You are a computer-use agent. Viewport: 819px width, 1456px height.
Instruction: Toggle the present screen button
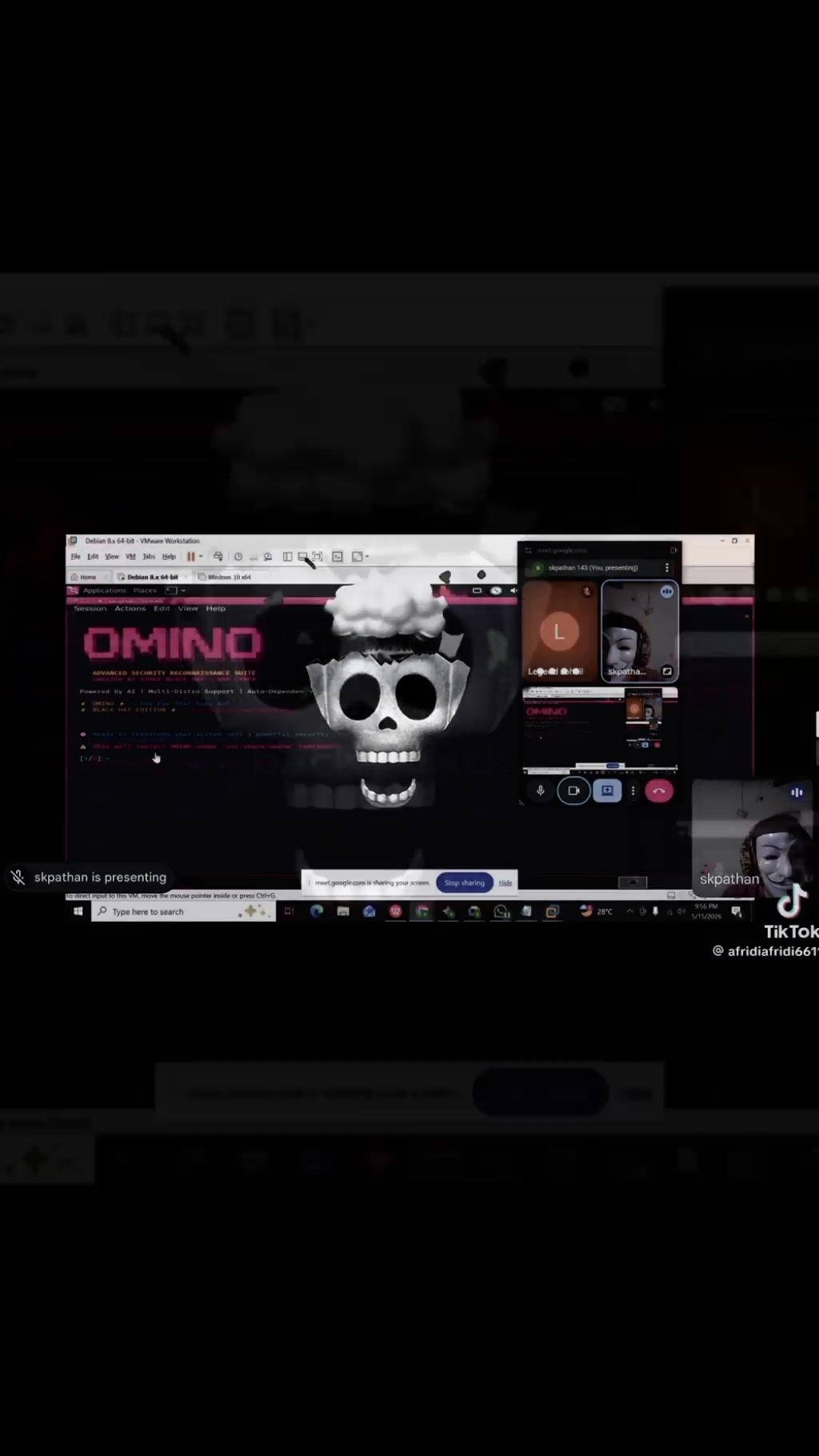pos(607,791)
